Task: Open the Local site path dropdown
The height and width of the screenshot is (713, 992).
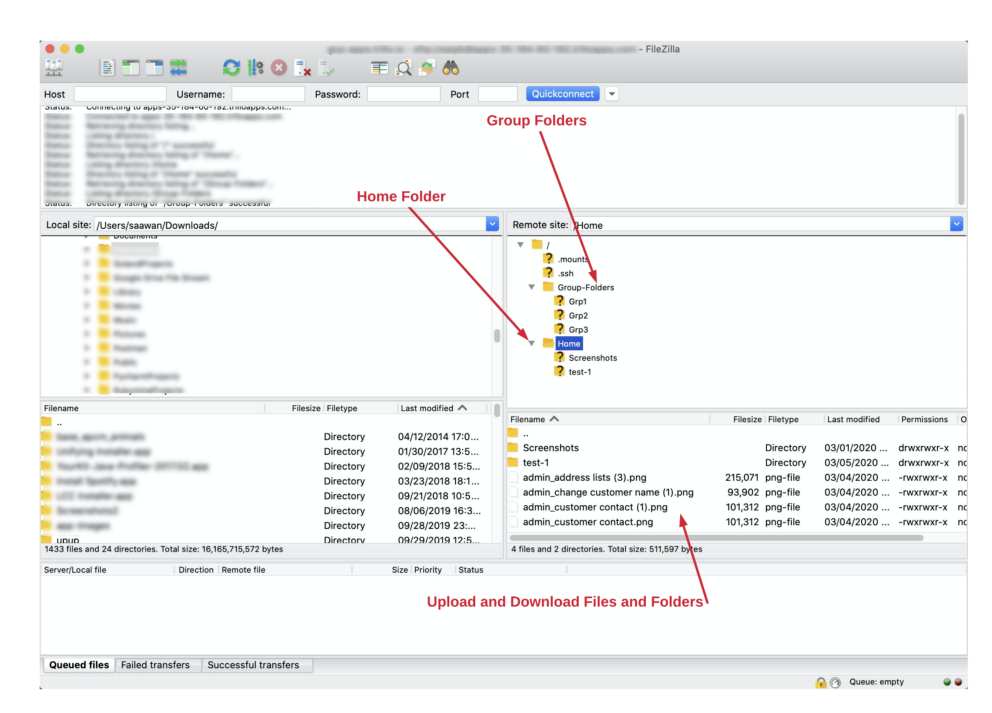Action: (492, 225)
